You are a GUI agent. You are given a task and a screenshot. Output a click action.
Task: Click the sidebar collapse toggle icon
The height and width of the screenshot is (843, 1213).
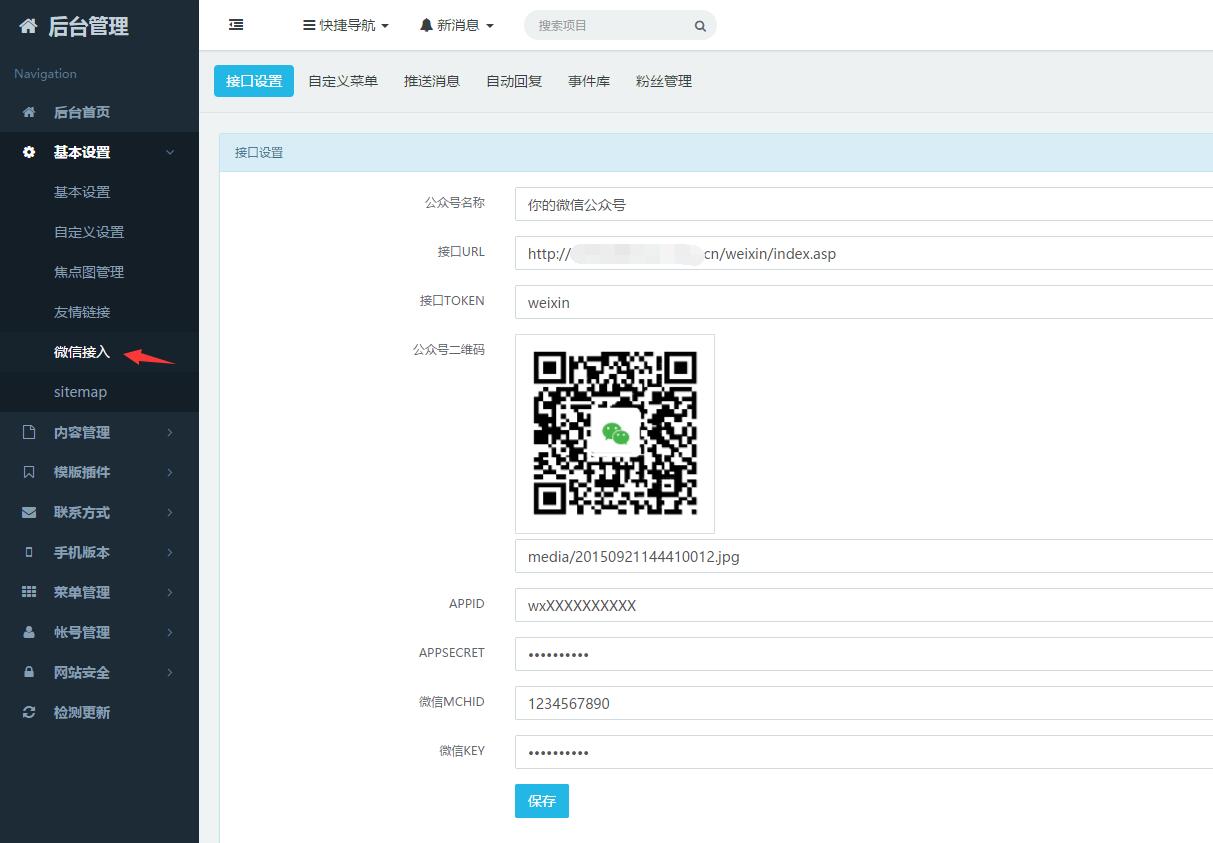pos(236,25)
